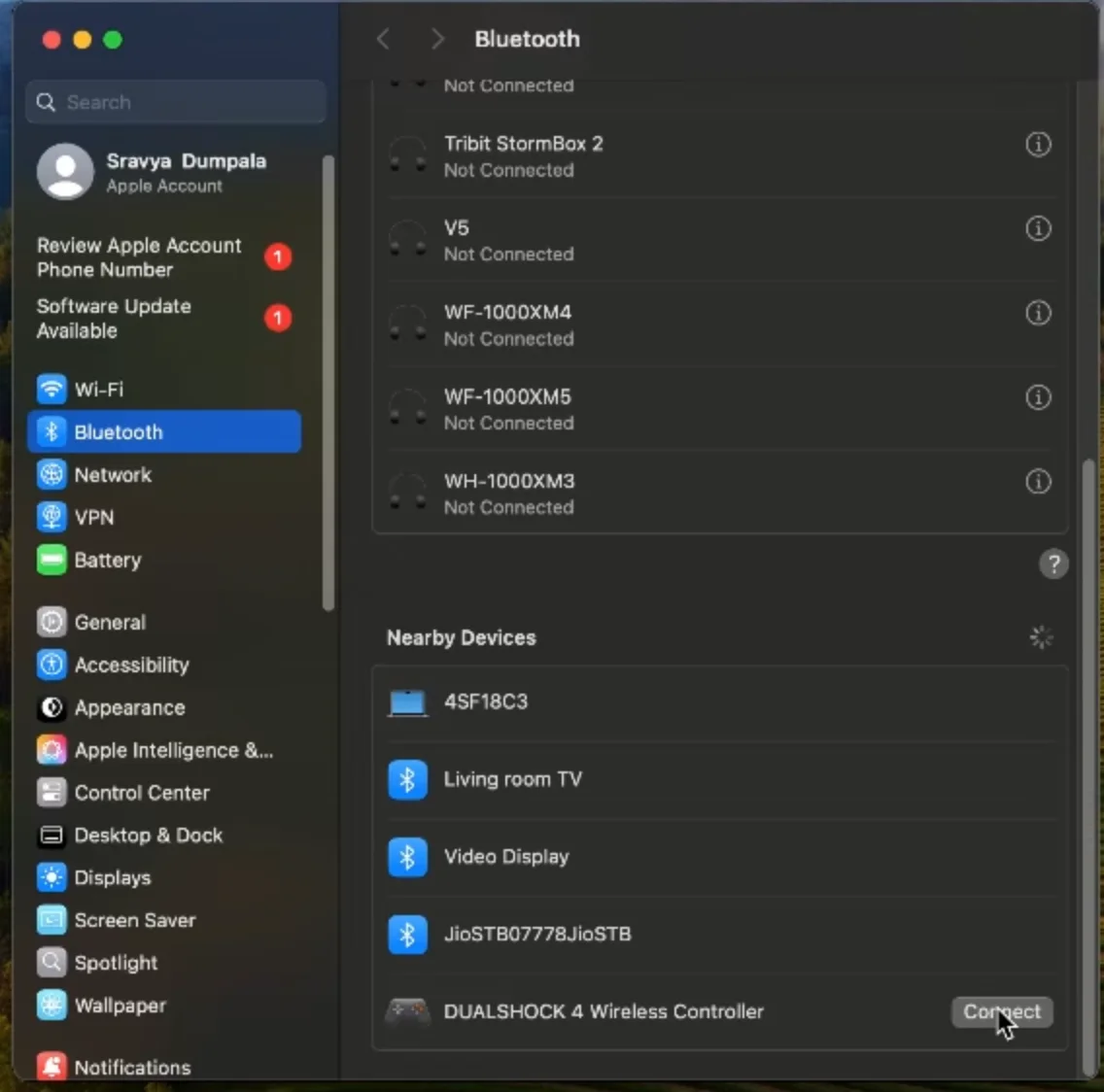The width and height of the screenshot is (1104, 1092).
Task: Select the Spotlight icon
Action: tap(52, 963)
